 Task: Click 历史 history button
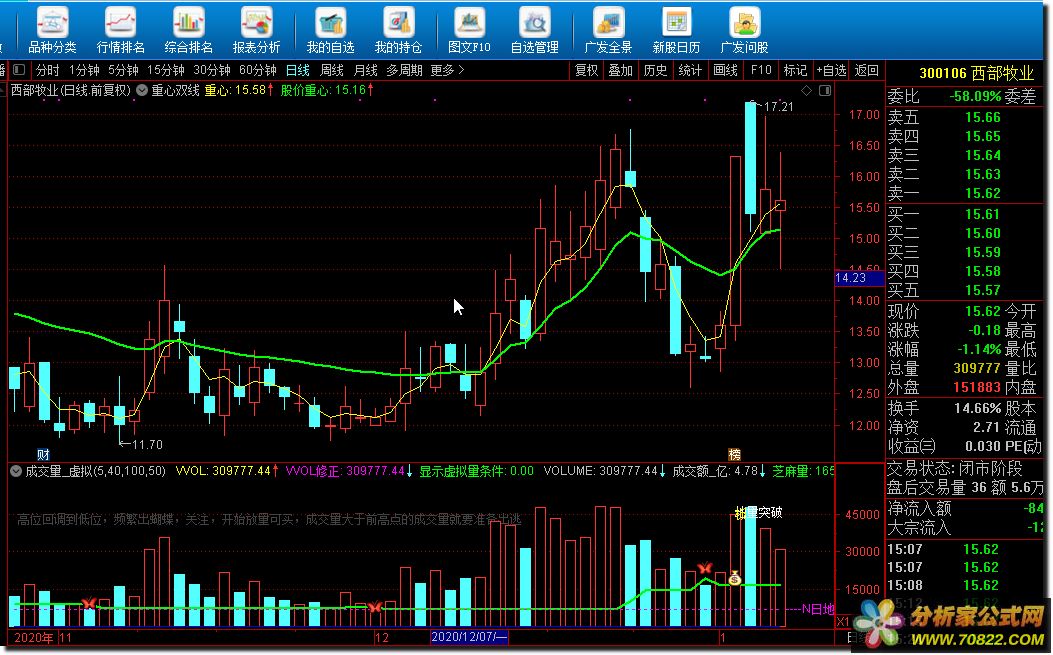click(x=655, y=70)
